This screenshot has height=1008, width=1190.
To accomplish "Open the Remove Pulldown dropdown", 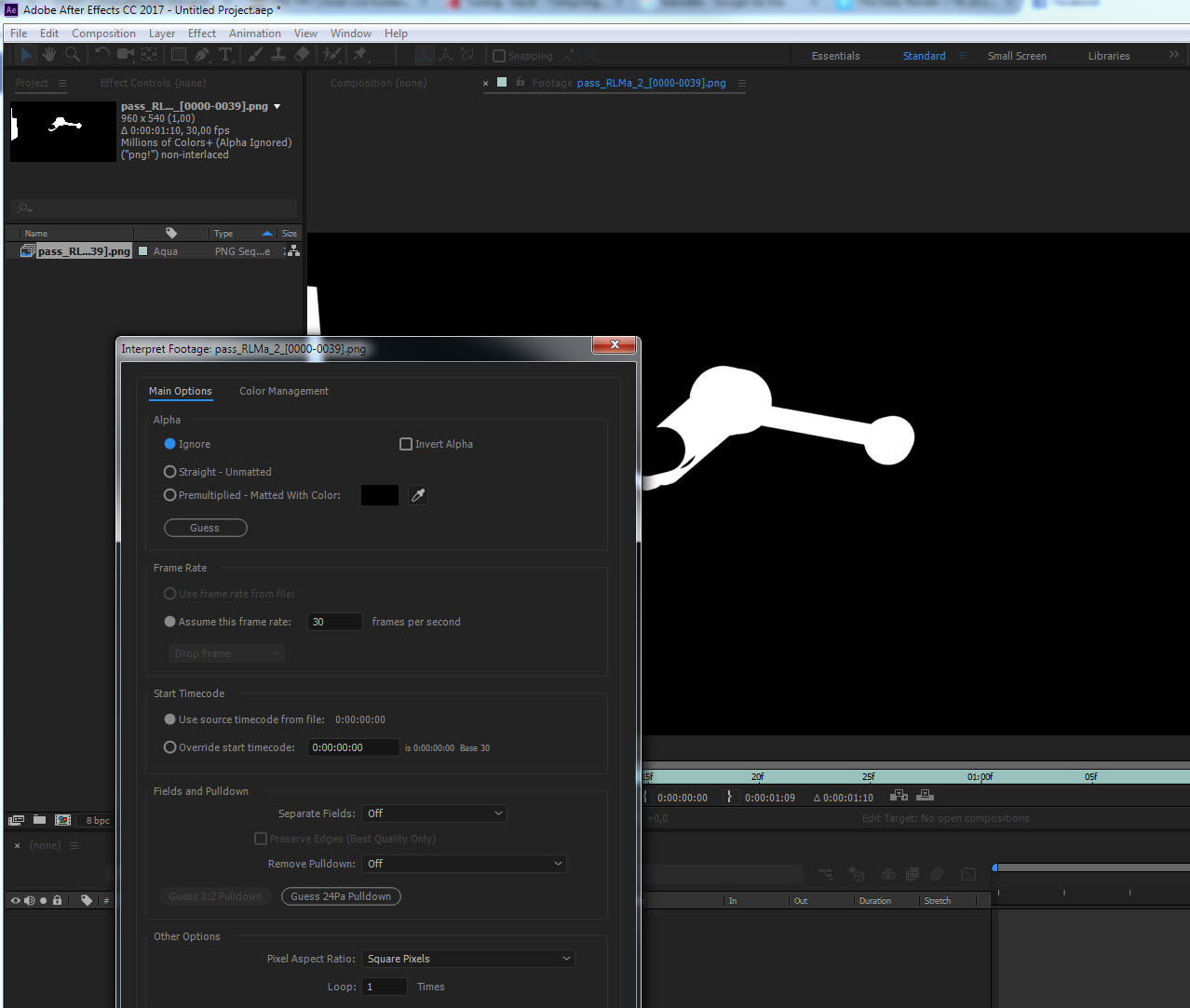I will tap(464, 864).
